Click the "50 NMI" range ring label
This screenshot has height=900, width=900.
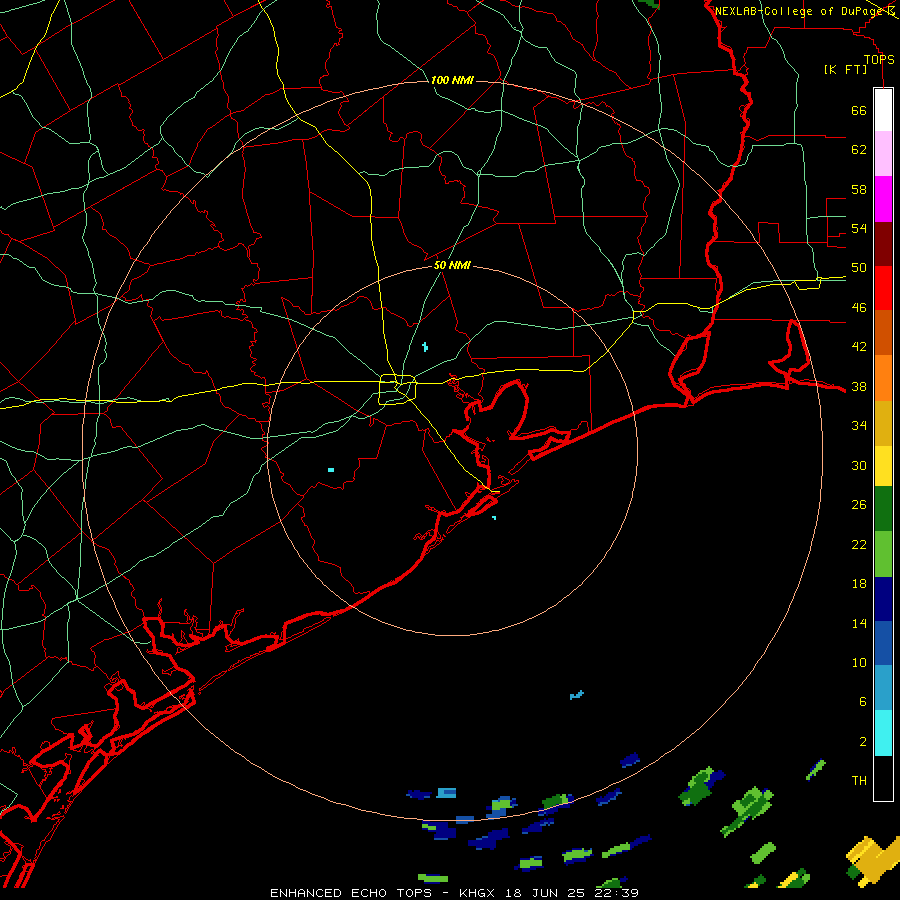click(x=452, y=265)
